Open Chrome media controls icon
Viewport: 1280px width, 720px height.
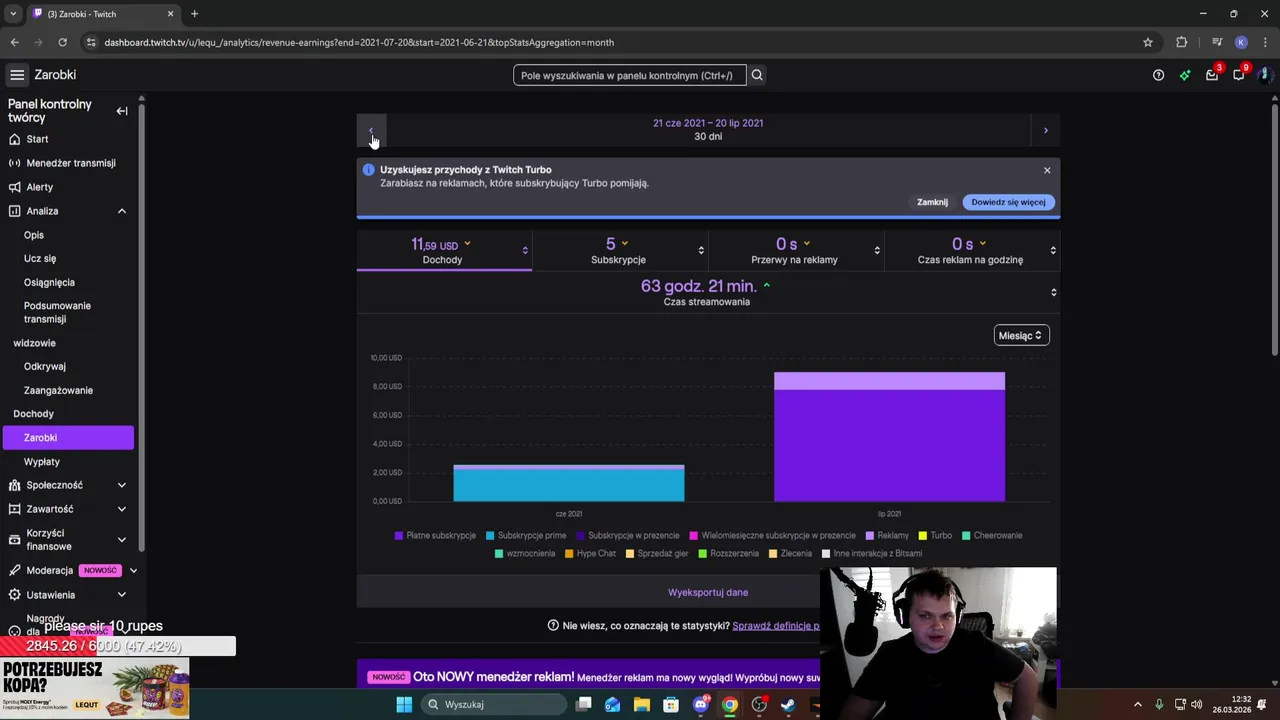1217,42
